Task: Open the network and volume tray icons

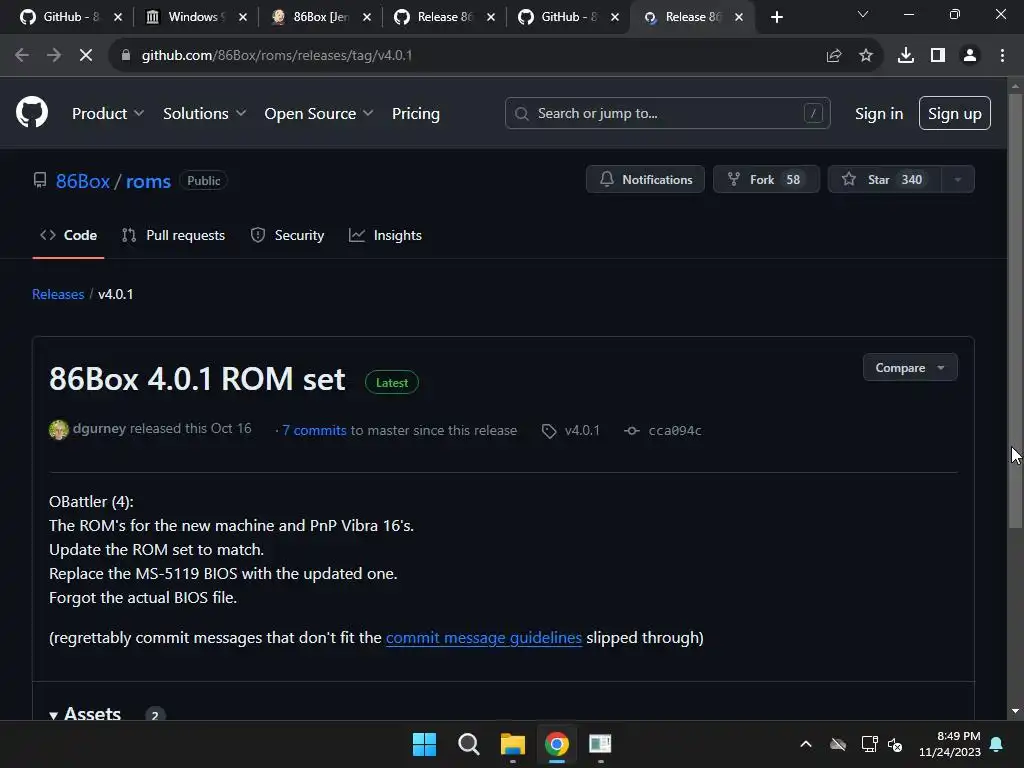Action: (x=882, y=744)
